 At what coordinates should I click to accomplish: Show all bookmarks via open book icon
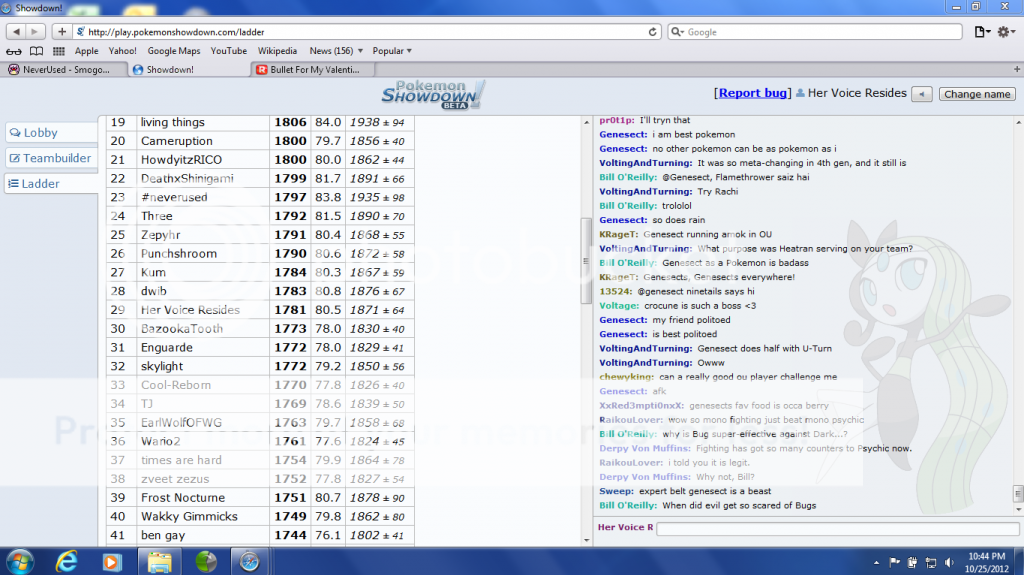[x=36, y=51]
